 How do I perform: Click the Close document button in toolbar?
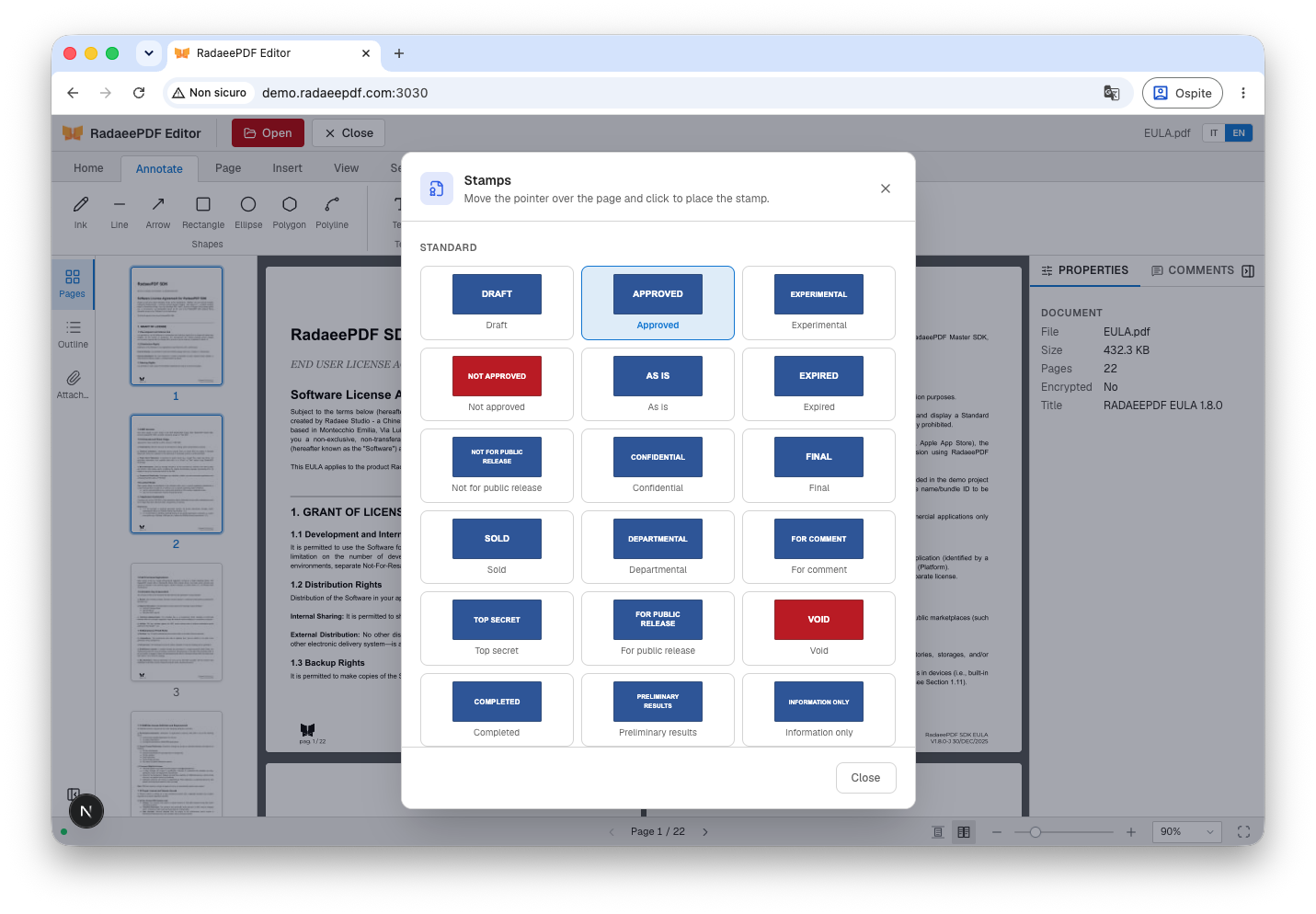(349, 133)
